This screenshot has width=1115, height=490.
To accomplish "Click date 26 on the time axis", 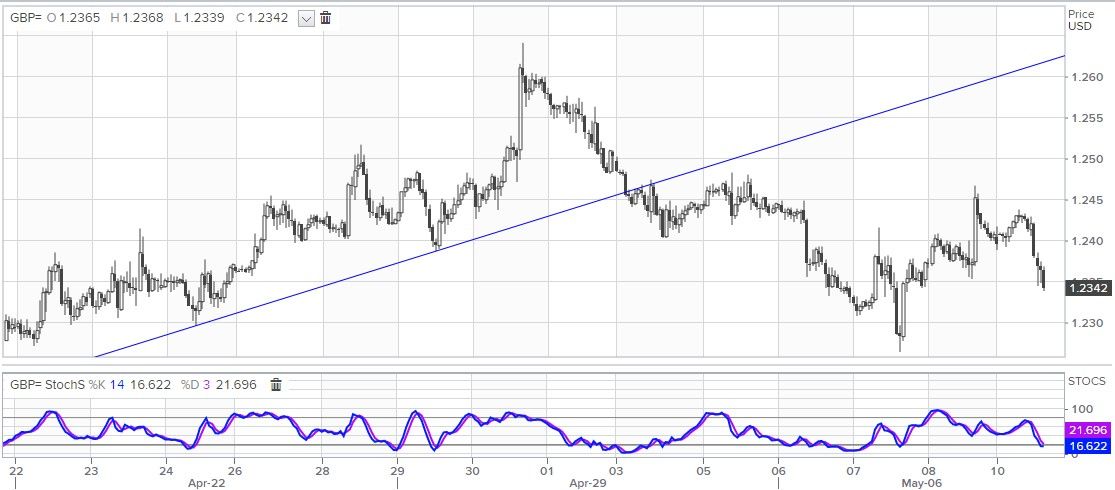I will (235, 470).
